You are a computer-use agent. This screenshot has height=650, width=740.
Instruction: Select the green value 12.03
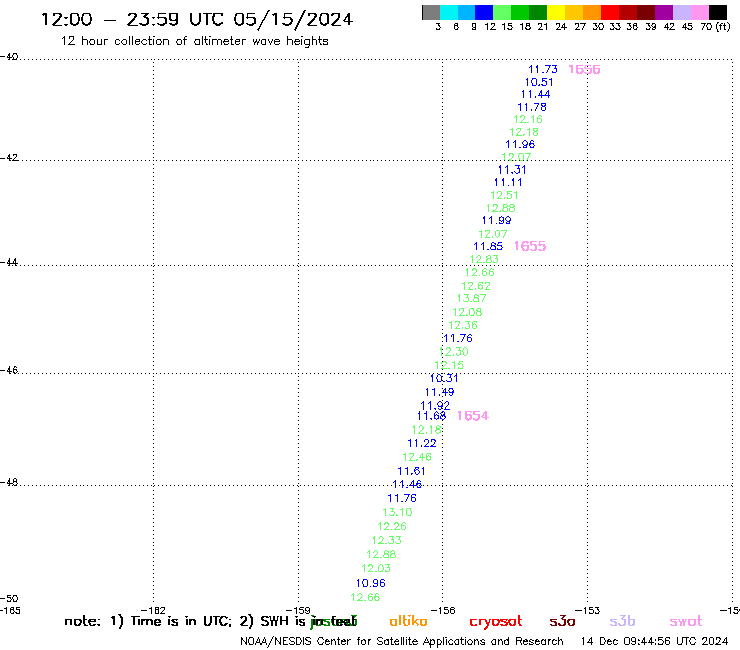click(x=376, y=568)
